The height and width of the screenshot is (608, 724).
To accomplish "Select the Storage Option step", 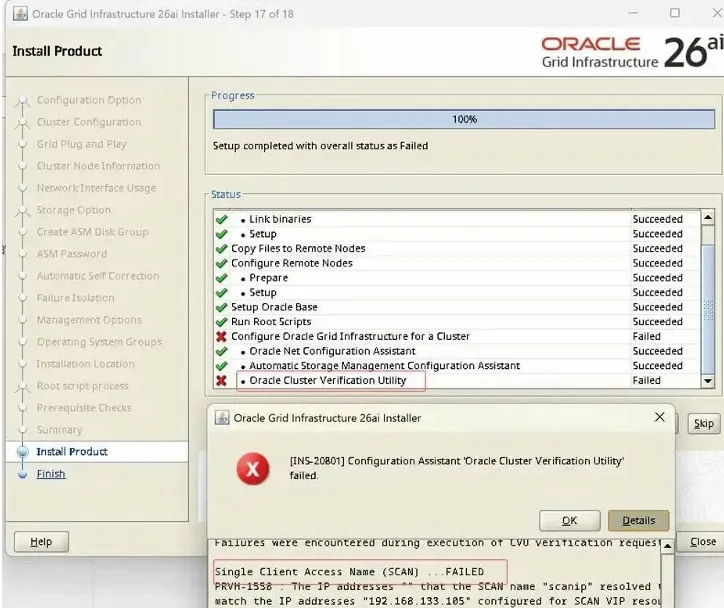I will [x=73, y=210].
